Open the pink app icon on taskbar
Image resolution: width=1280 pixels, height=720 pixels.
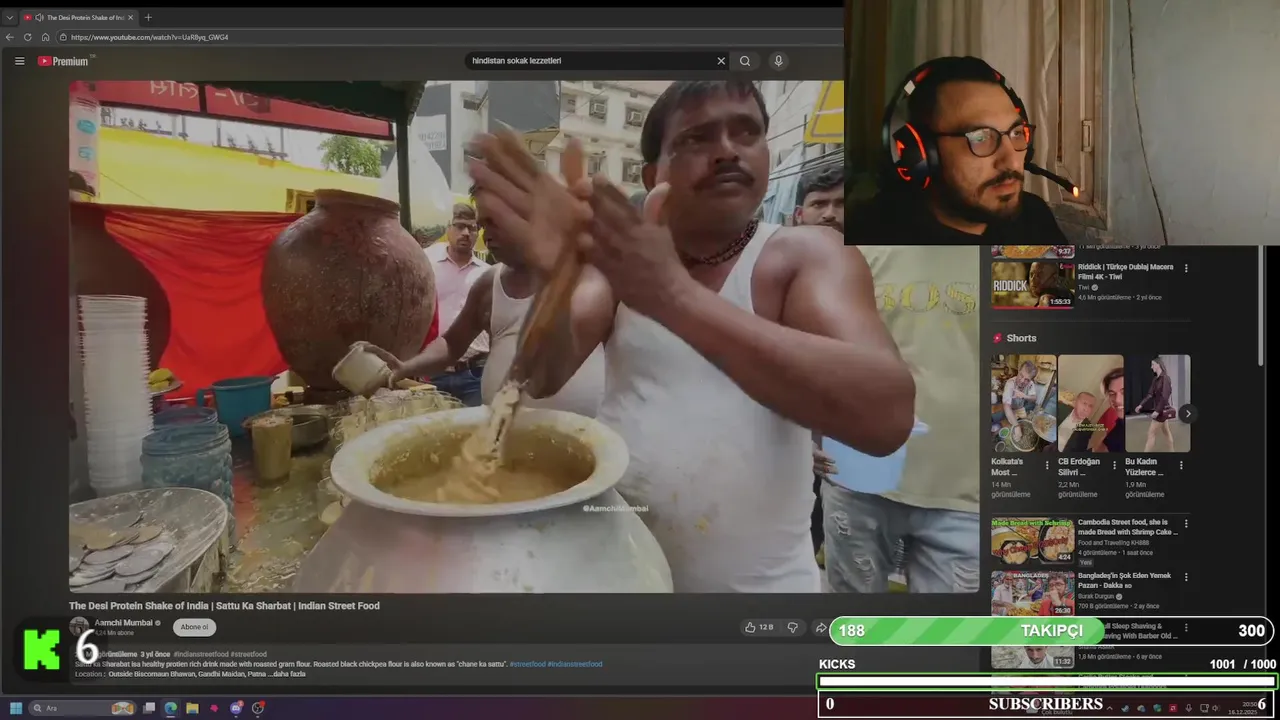pos(214,708)
